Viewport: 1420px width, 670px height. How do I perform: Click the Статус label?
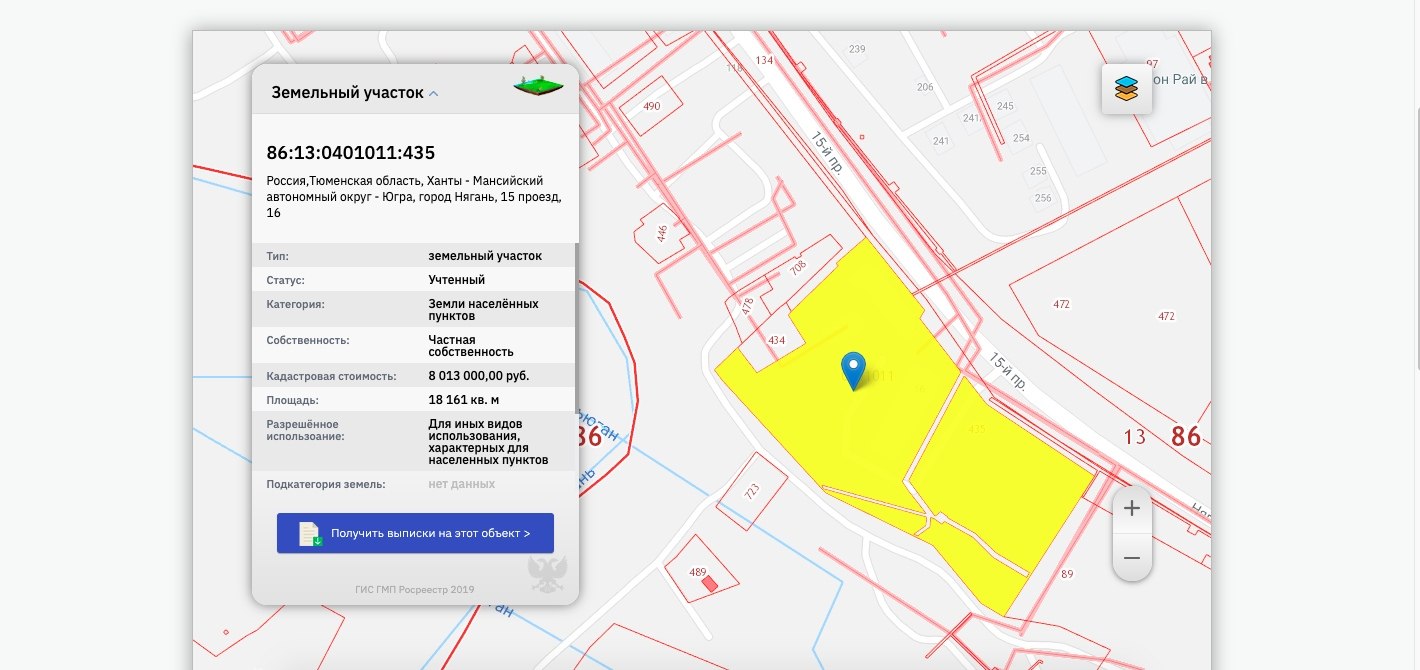[286, 280]
